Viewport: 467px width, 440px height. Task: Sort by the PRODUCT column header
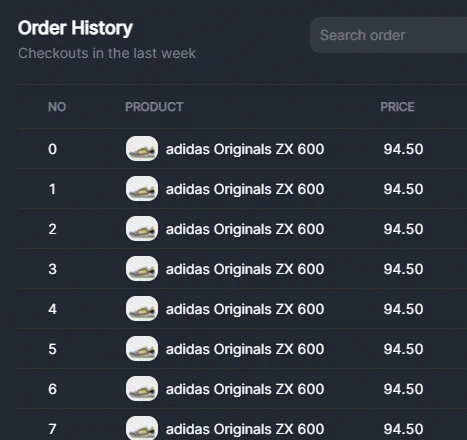pos(154,107)
